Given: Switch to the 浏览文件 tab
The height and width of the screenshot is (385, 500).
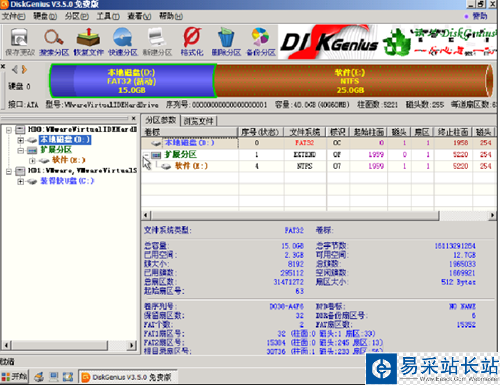Looking at the screenshot, I should [199, 121].
